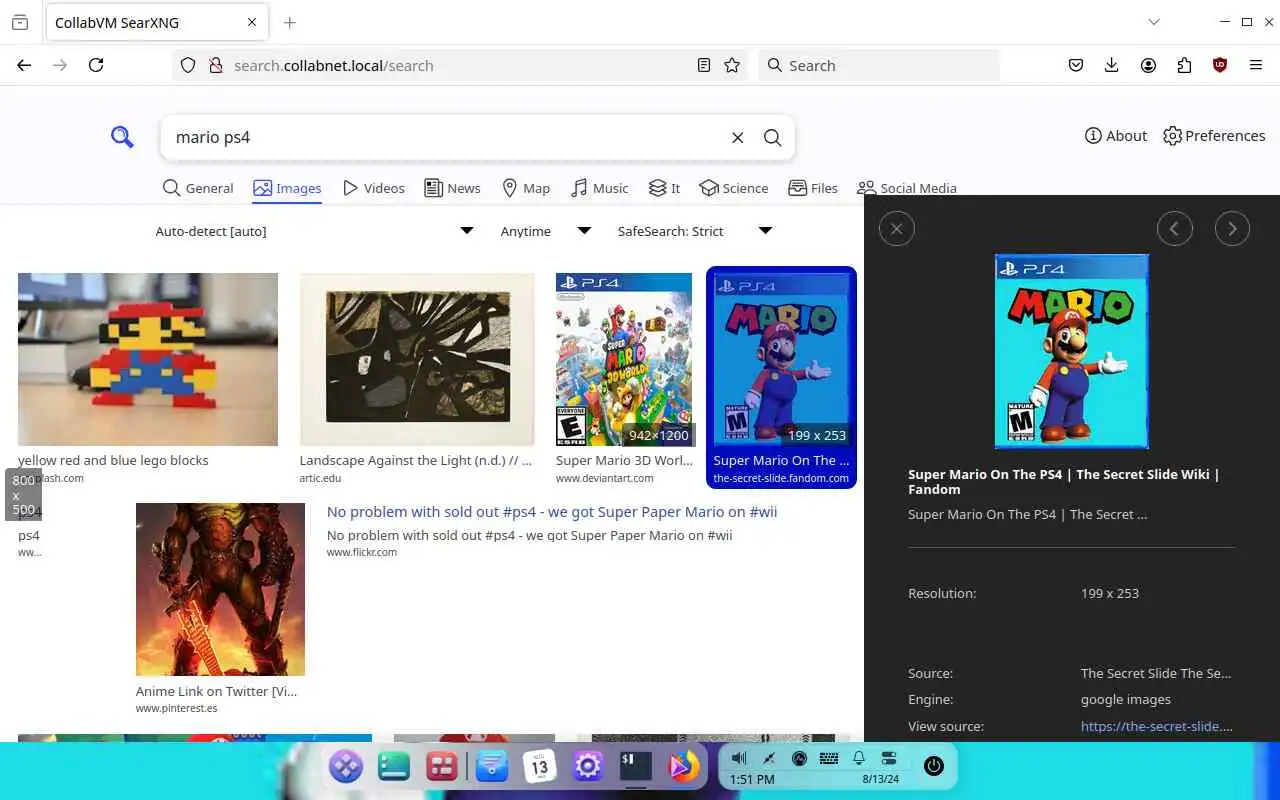Open the application launcher in the dock
The width and height of the screenshot is (1280, 800).
pos(346,766)
